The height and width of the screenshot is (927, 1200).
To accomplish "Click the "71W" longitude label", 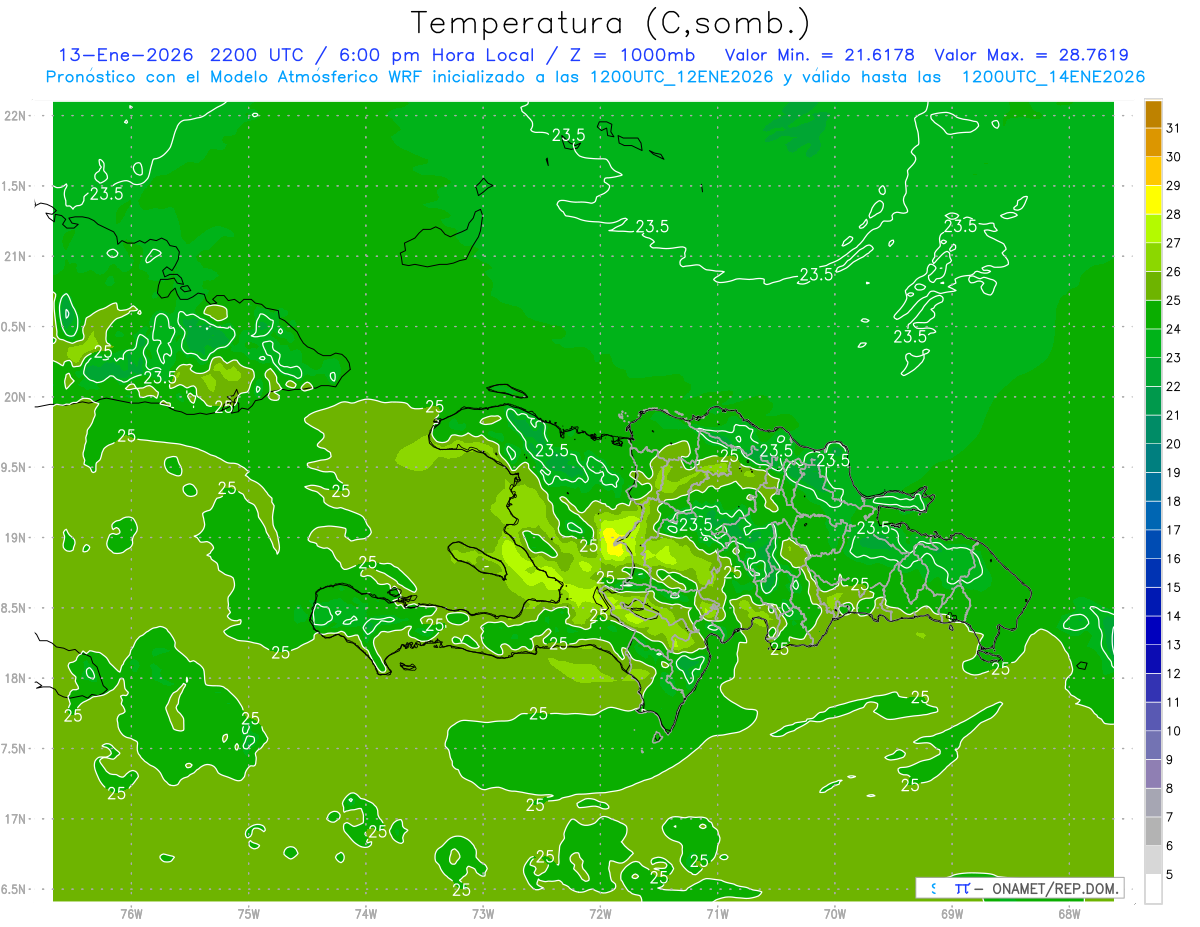I will [717, 913].
